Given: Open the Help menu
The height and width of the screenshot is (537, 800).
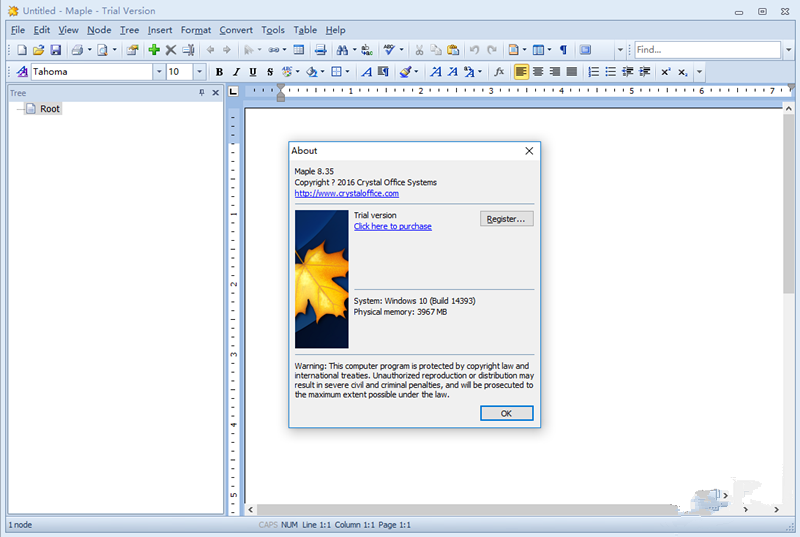Looking at the screenshot, I should point(335,30).
